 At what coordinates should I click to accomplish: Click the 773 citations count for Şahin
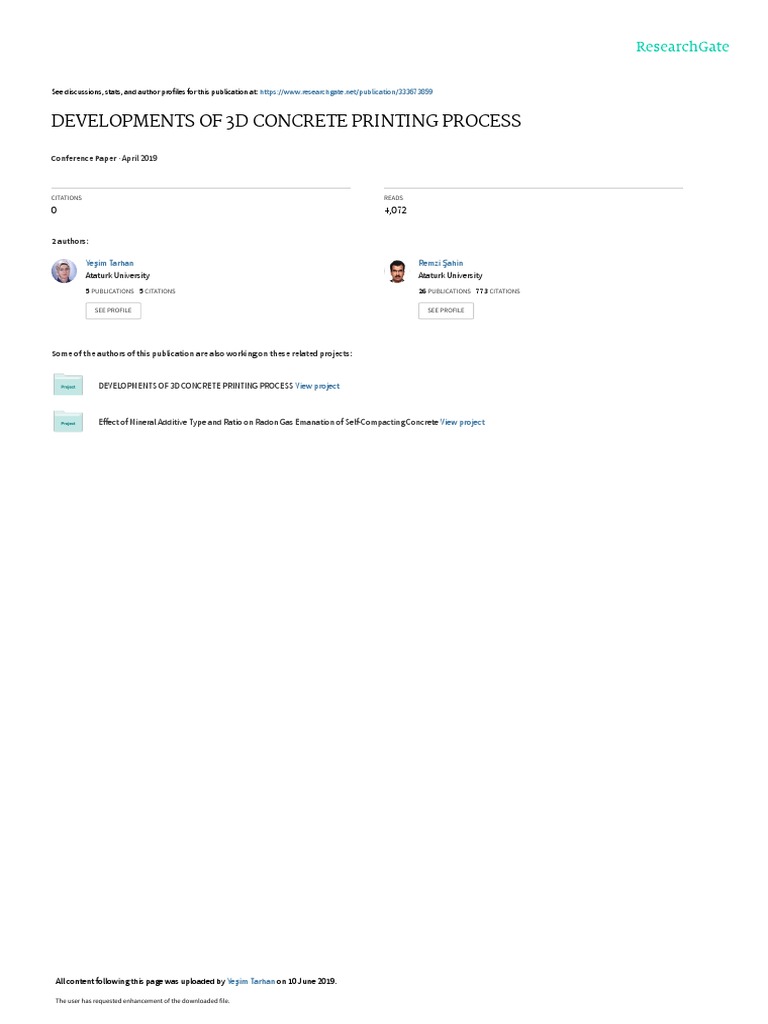(498, 291)
